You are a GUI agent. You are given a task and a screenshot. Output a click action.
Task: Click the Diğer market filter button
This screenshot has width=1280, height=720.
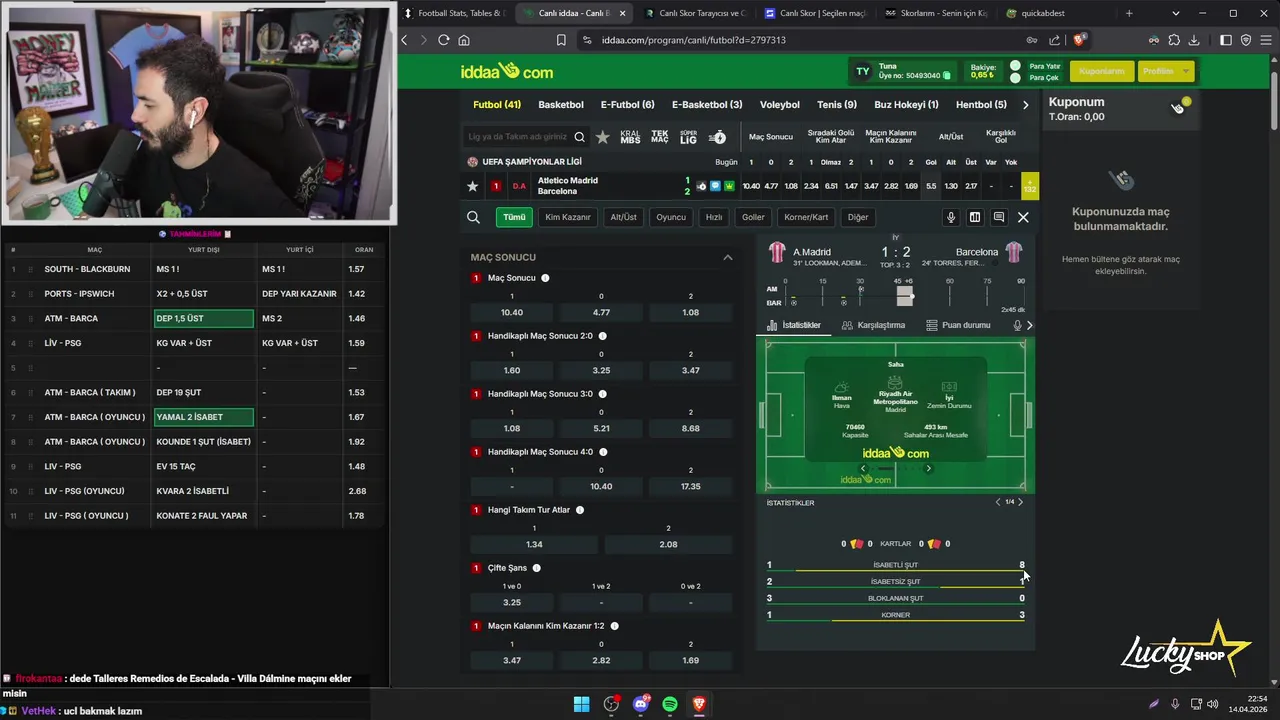tap(858, 217)
